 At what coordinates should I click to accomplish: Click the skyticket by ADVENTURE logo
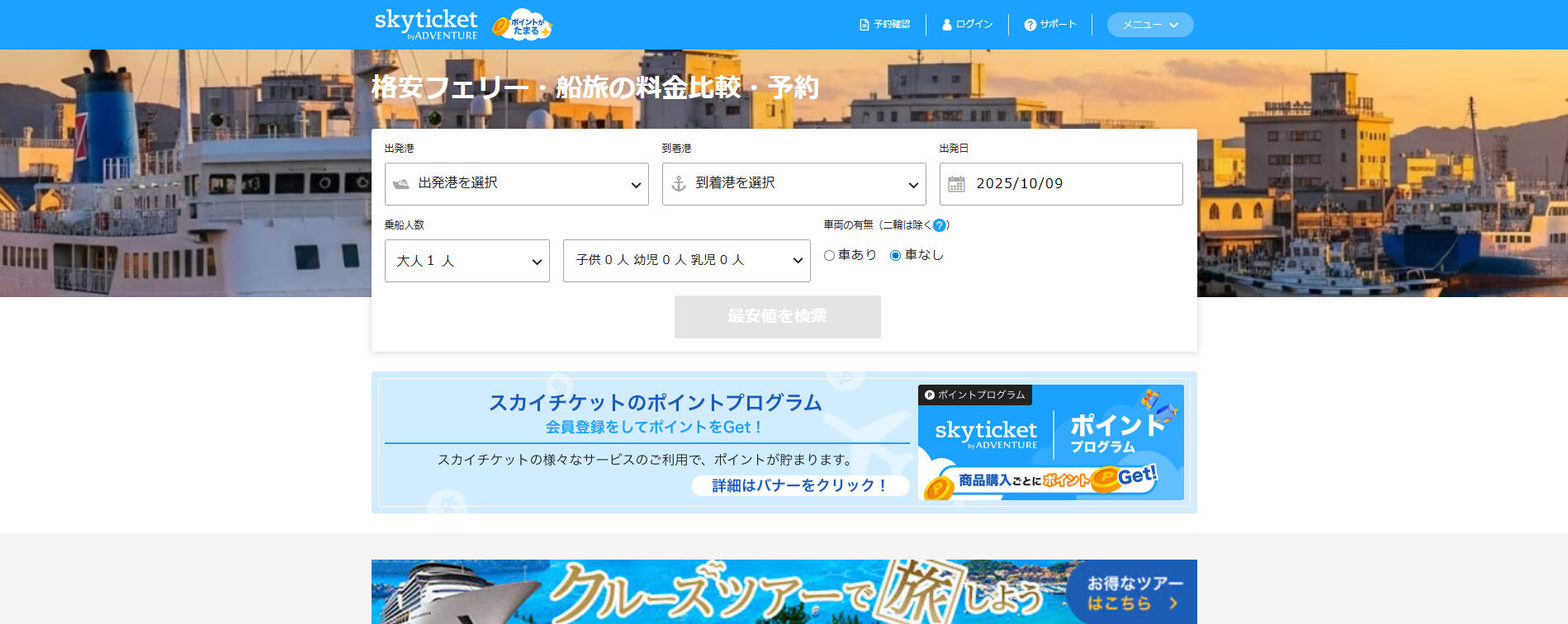pyautogui.click(x=425, y=24)
